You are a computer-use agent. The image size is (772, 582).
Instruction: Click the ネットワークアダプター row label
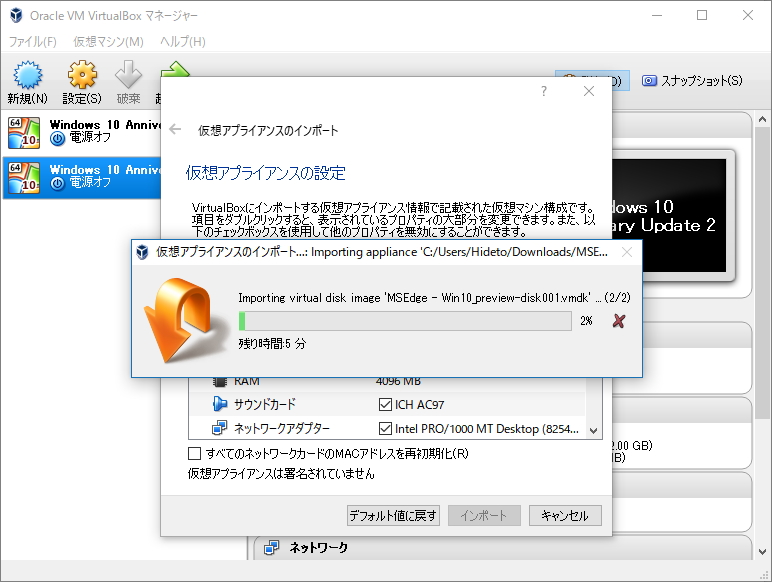pyautogui.click(x=282, y=428)
